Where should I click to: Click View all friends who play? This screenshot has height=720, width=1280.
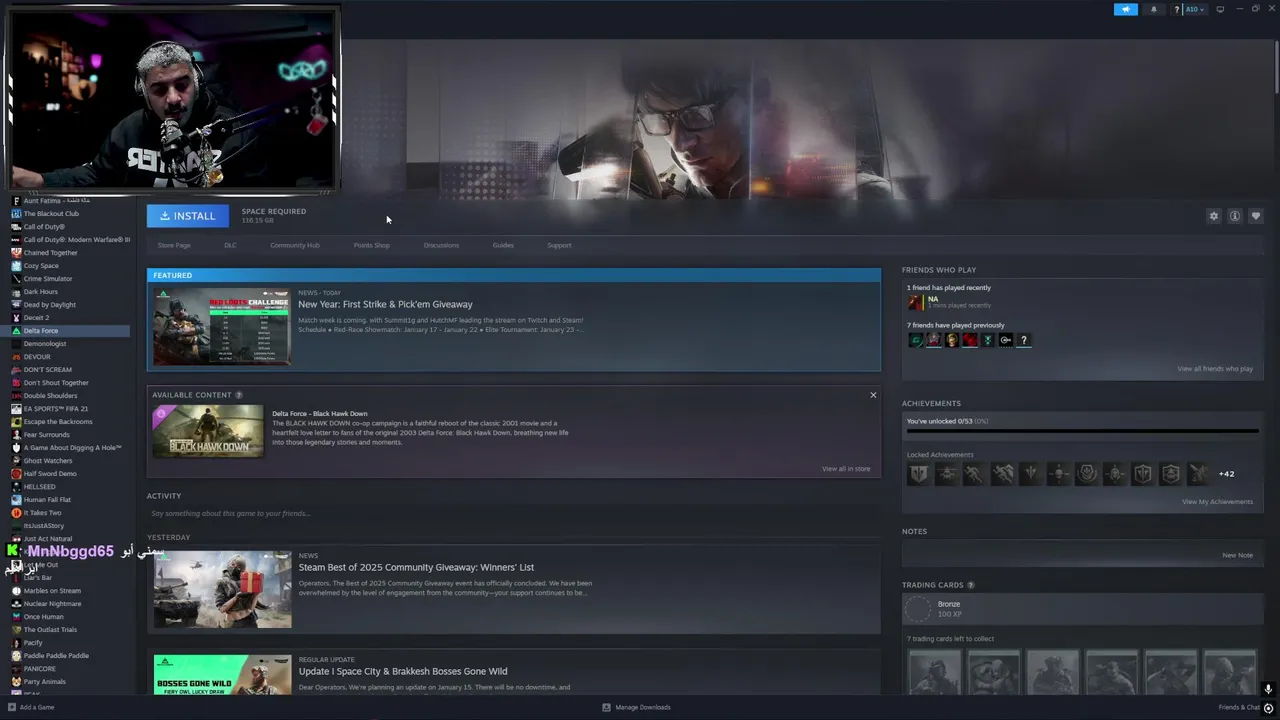1215,369
